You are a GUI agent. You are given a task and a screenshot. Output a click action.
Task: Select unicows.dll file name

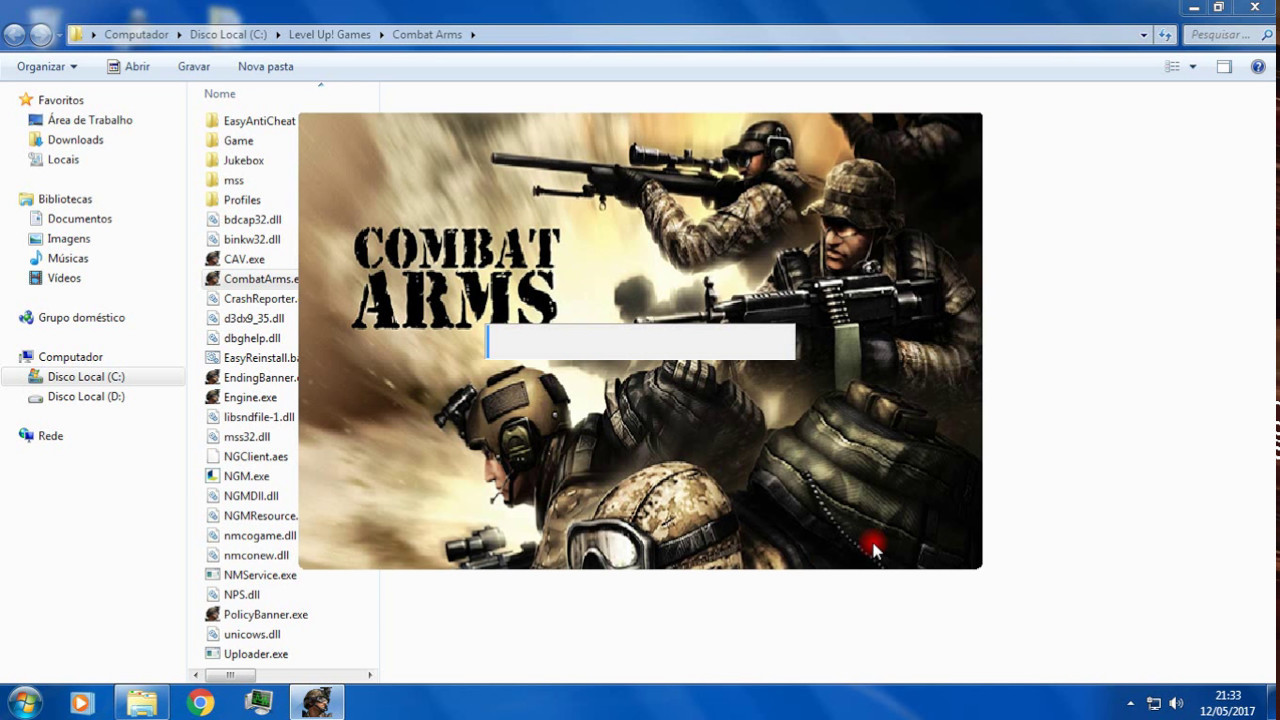pyautogui.click(x=252, y=635)
